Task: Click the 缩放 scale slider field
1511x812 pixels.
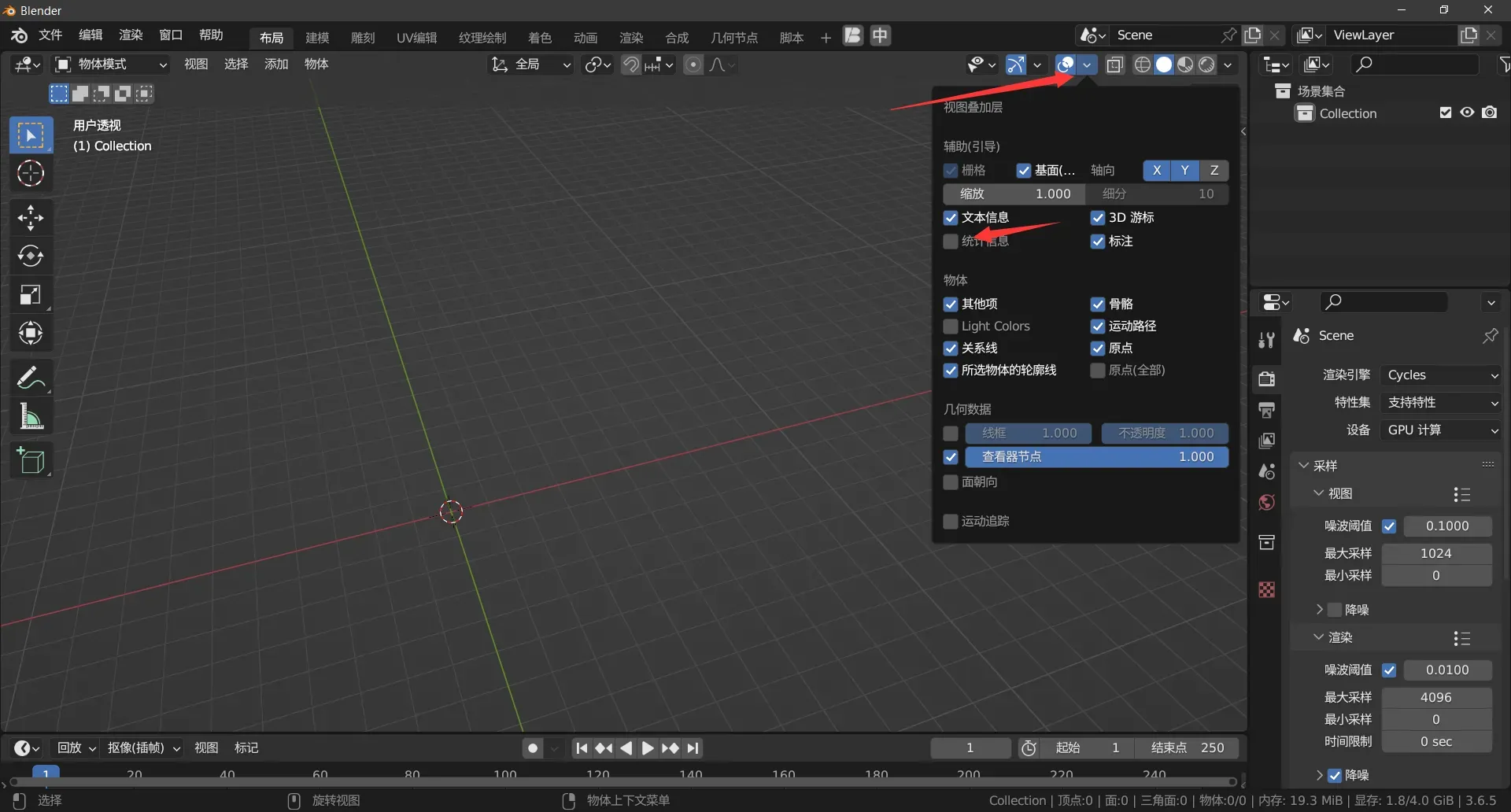Action: click(1014, 194)
